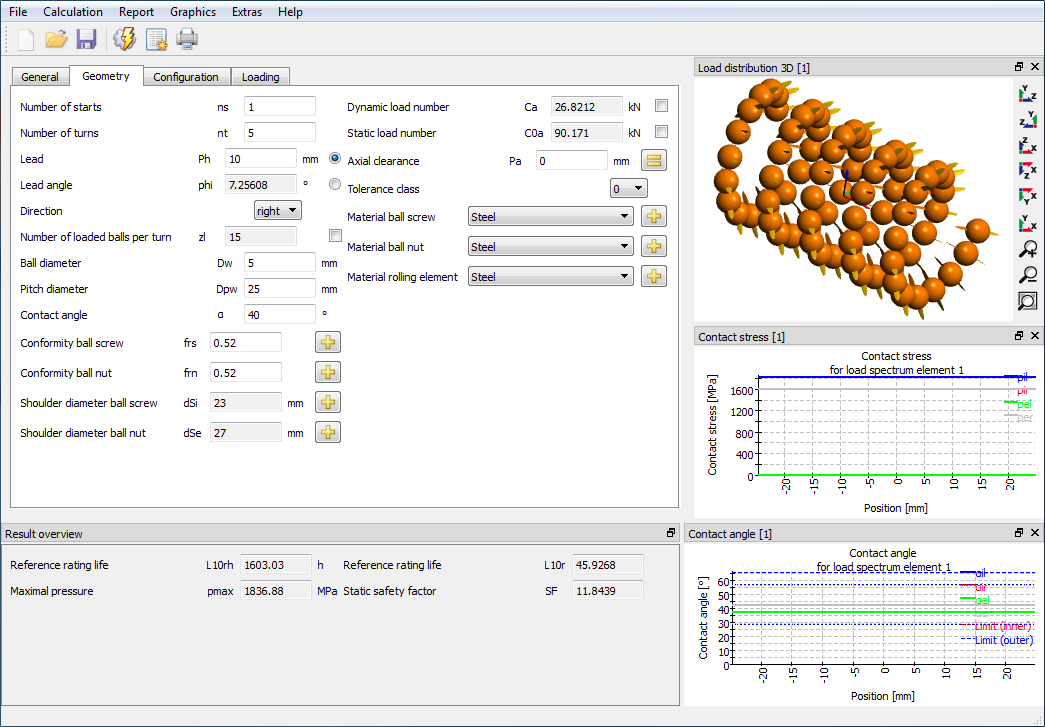
Task: Switch to the Loading tab
Action: click(260, 77)
